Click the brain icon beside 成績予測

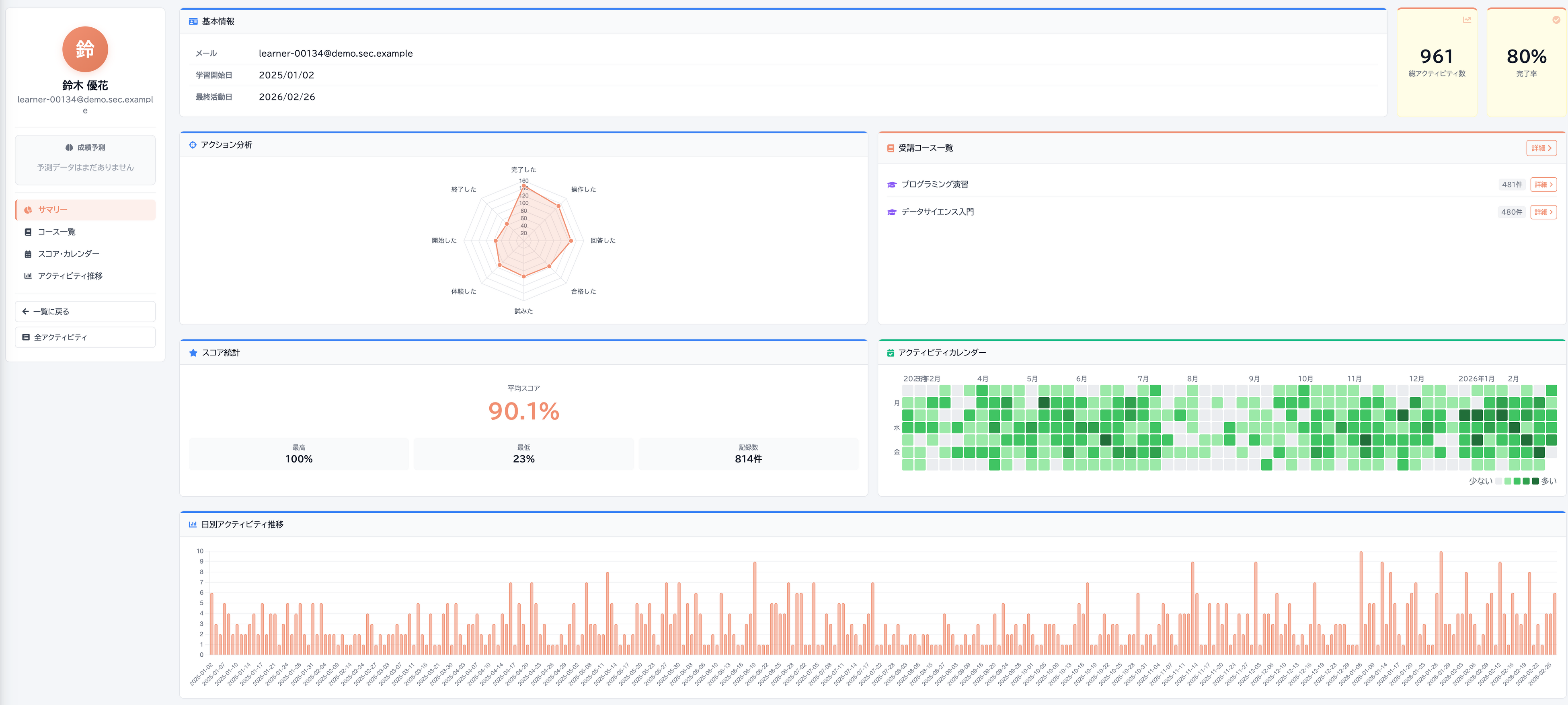tap(69, 147)
